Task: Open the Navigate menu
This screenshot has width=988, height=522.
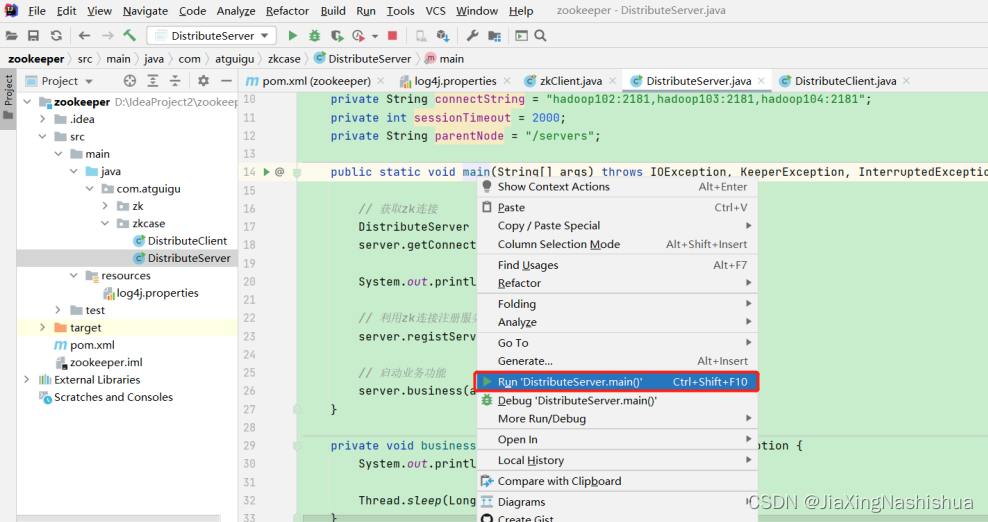Action: (x=145, y=11)
